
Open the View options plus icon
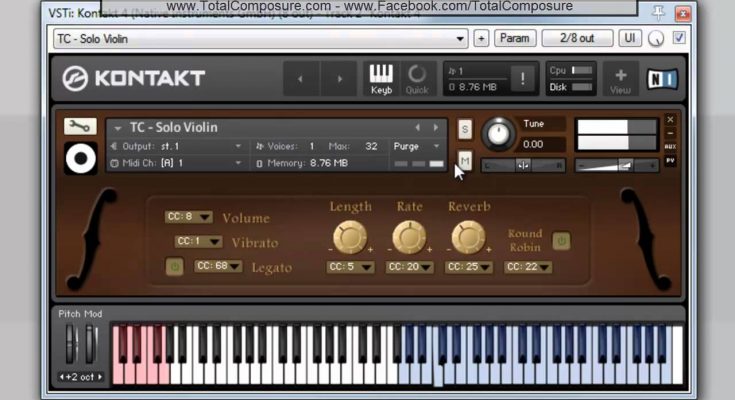pyautogui.click(x=620, y=78)
